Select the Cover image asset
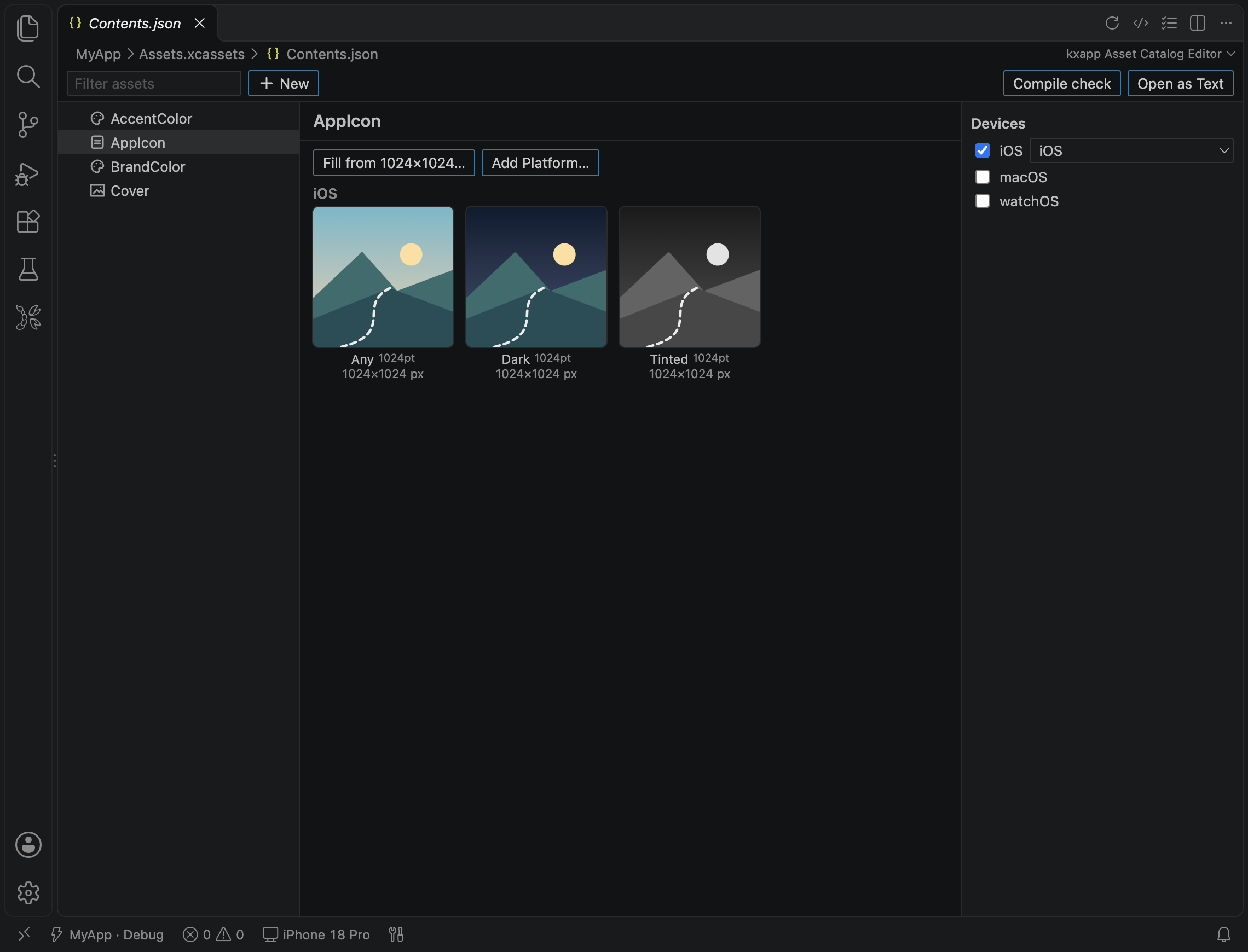The width and height of the screenshot is (1248, 952). [178, 191]
